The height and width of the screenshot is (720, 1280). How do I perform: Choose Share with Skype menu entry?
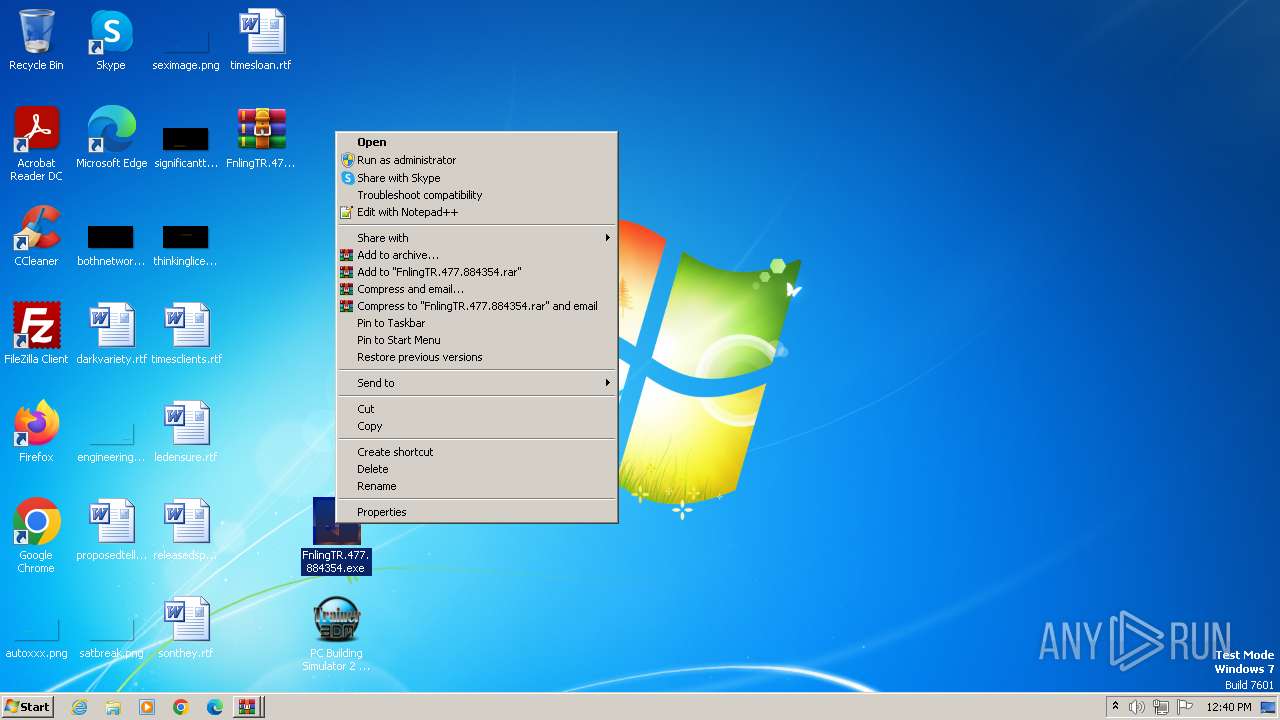tap(476, 178)
